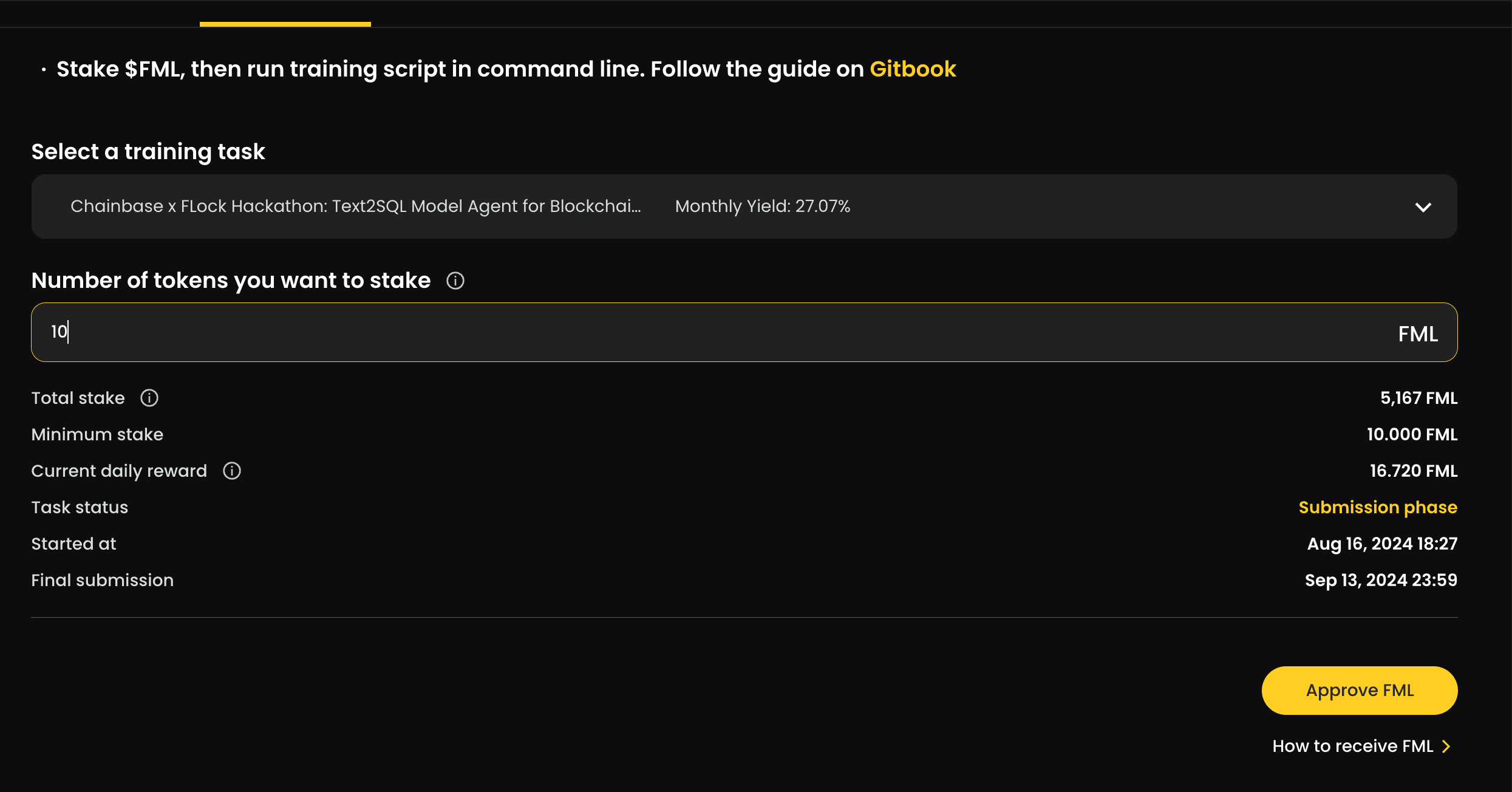Click the 10.000 FML minimum stake value
The height and width of the screenshot is (792, 1512).
click(x=1412, y=435)
